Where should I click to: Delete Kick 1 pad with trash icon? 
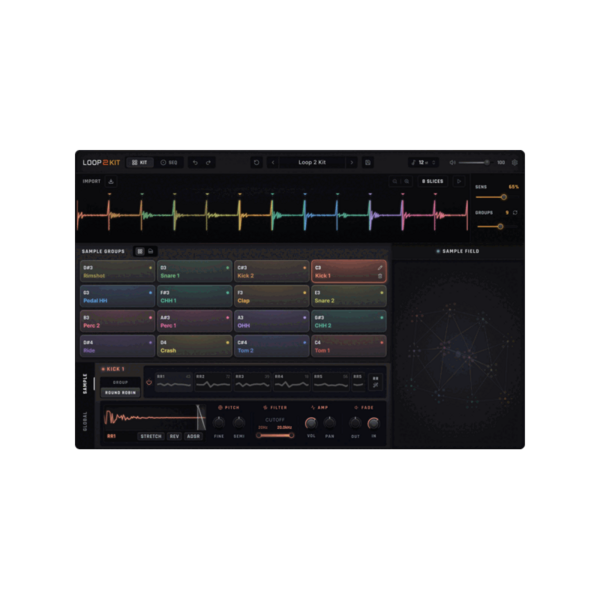coord(380,276)
